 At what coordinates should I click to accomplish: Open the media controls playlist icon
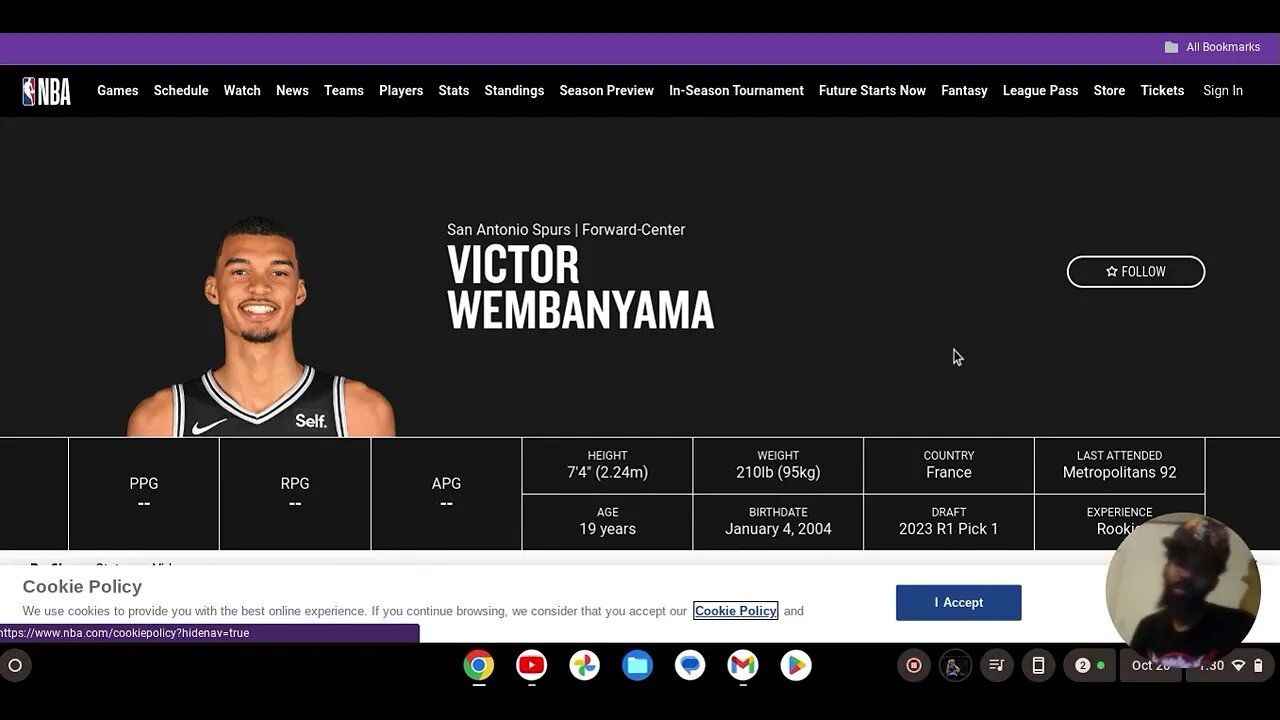tap(996, 665)
